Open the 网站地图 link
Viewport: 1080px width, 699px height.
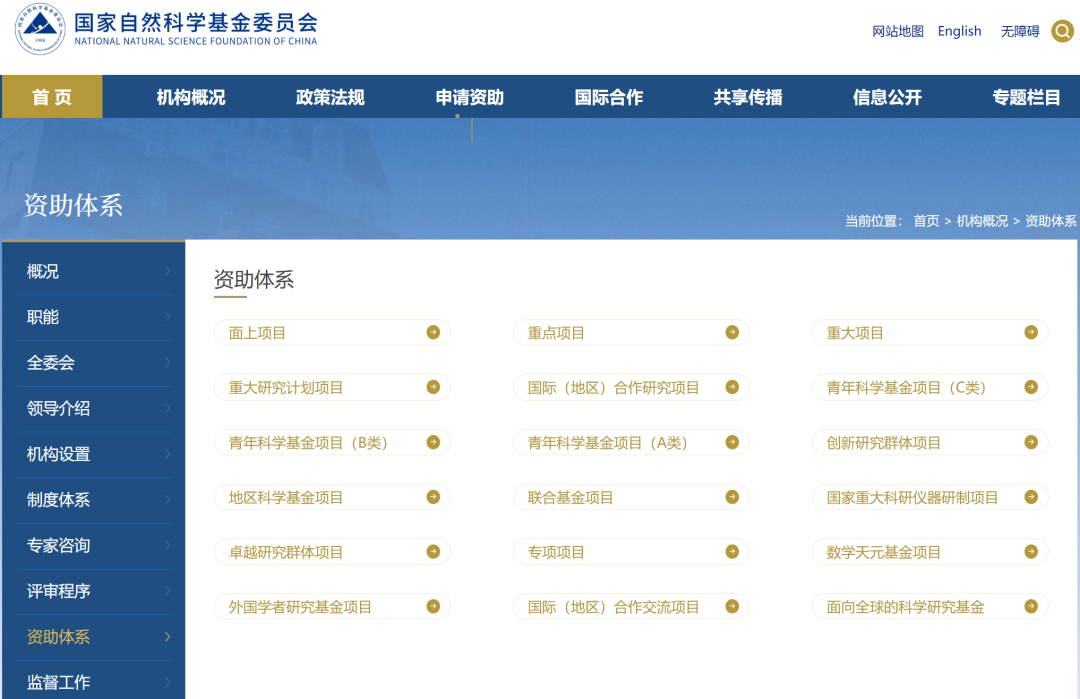[898, 31]
